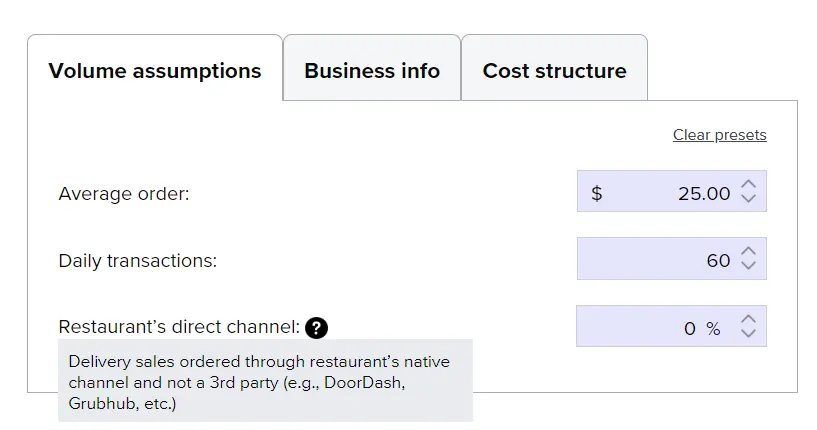This screenshot has height=430, width=817.
Task: Click the Average order label
Action: (x=124, y=194)
